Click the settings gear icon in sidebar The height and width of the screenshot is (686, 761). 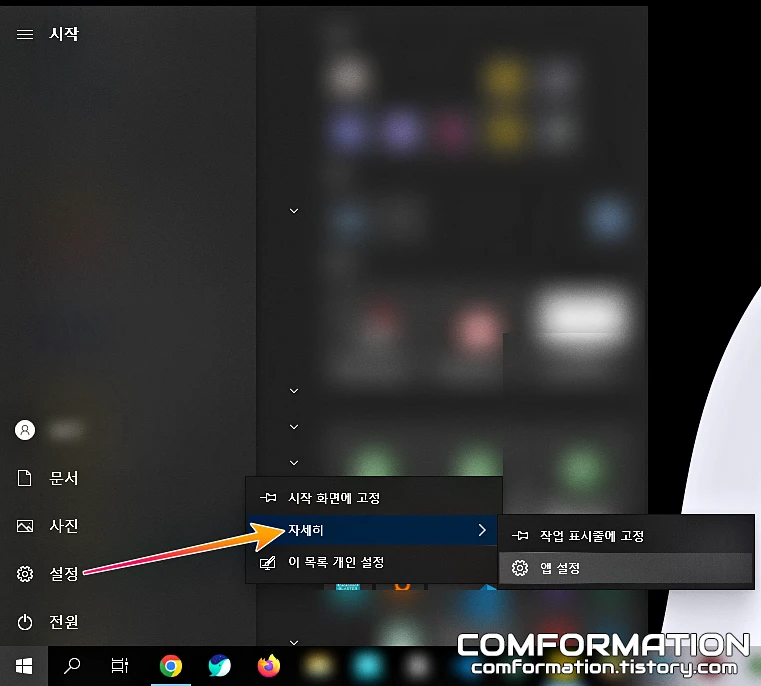coord(25,574)
